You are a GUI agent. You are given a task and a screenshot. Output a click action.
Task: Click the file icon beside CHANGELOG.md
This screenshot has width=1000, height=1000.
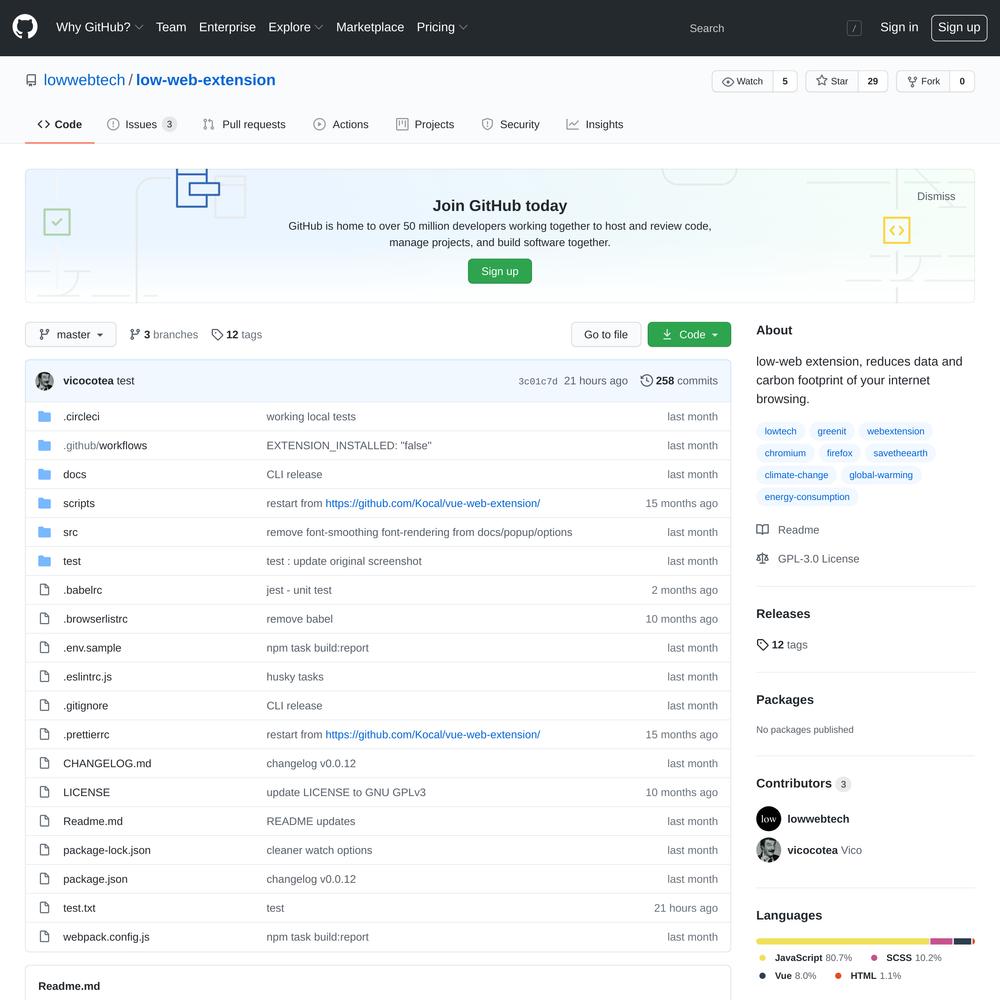(45, 763)
